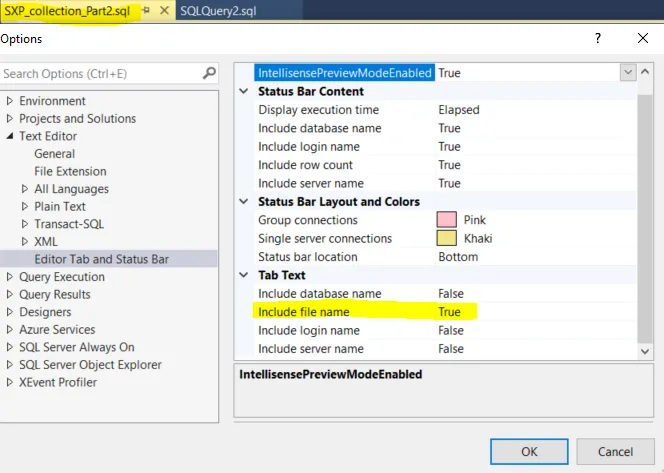Expand the SQL Server Object Explorer node
Image resolution: width=664 pixels, height=473 pixels.
(10, 365)
